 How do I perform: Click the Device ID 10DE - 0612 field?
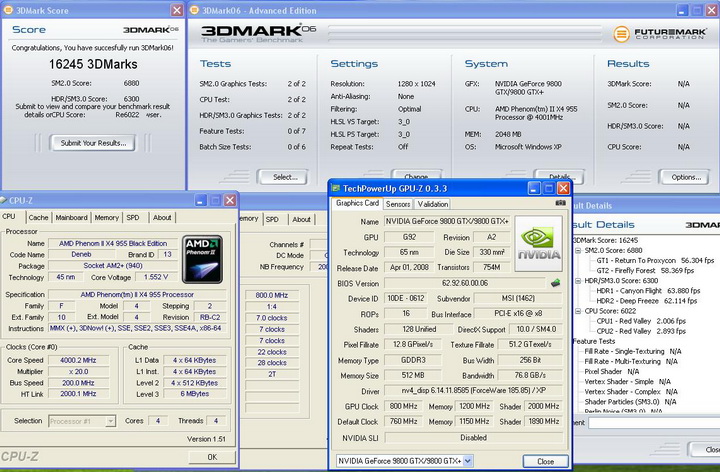[x=405, y=298]
